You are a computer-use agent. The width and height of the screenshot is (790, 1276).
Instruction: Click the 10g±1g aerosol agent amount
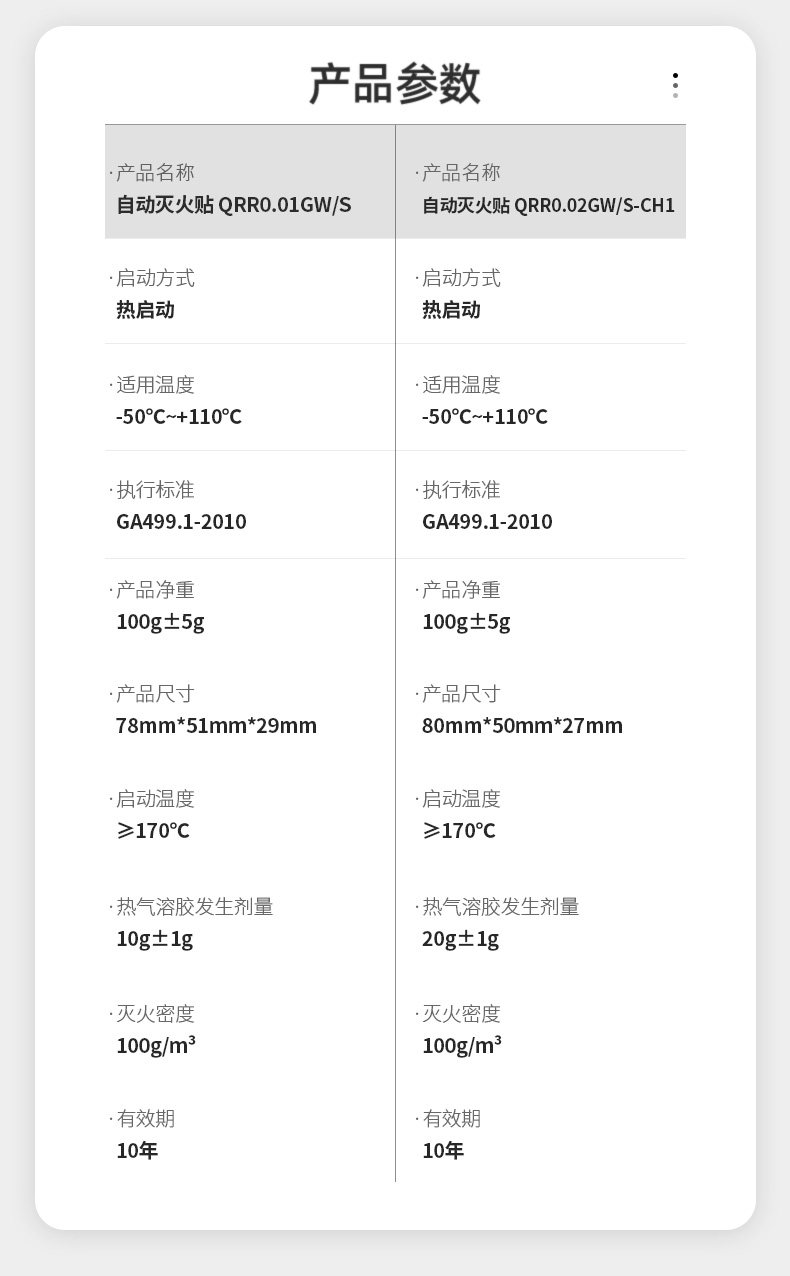click(154, 939)
